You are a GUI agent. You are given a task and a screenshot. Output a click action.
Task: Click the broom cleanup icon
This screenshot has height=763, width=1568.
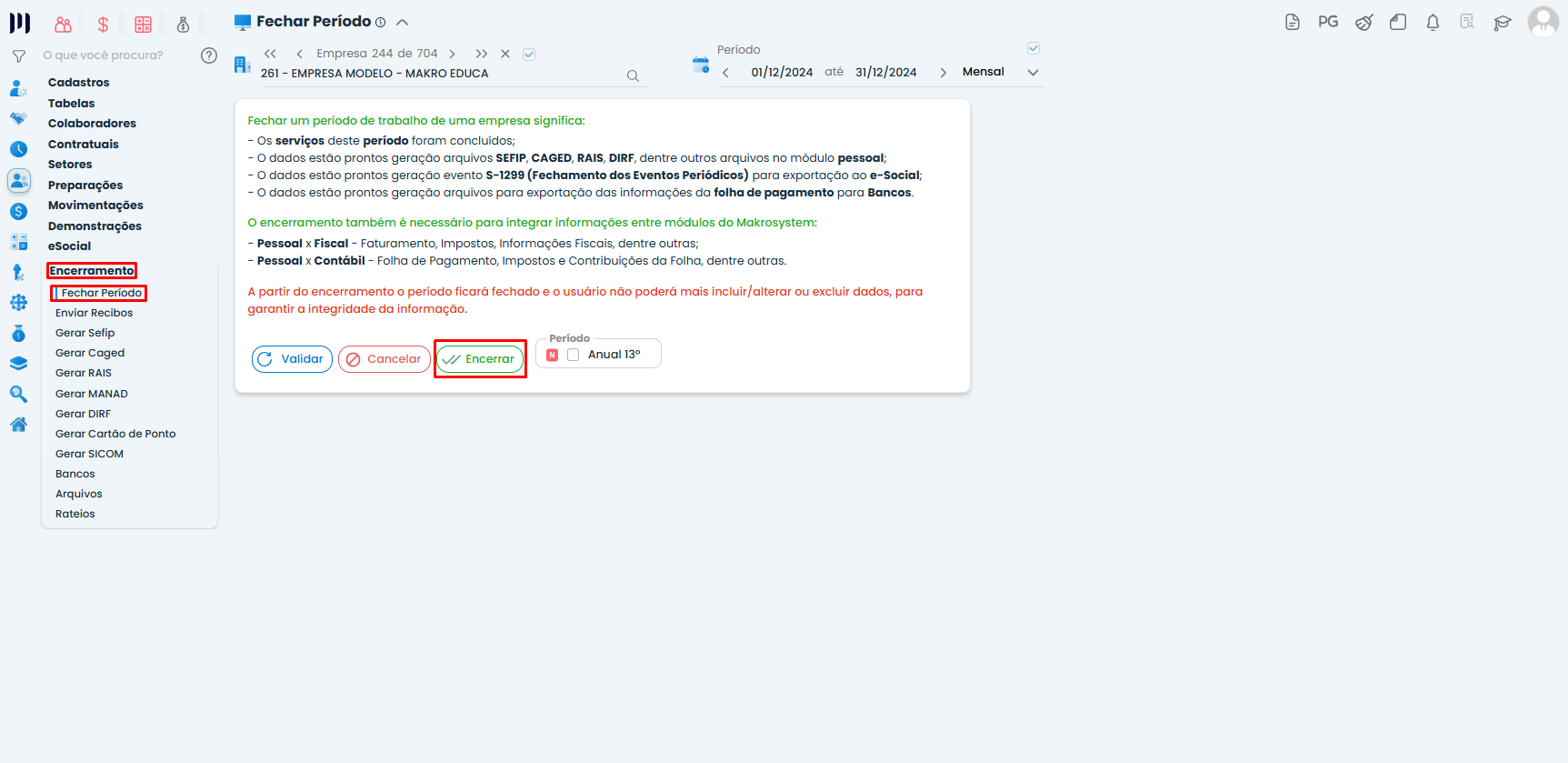pyautogui.click(x=1363, y=22)
